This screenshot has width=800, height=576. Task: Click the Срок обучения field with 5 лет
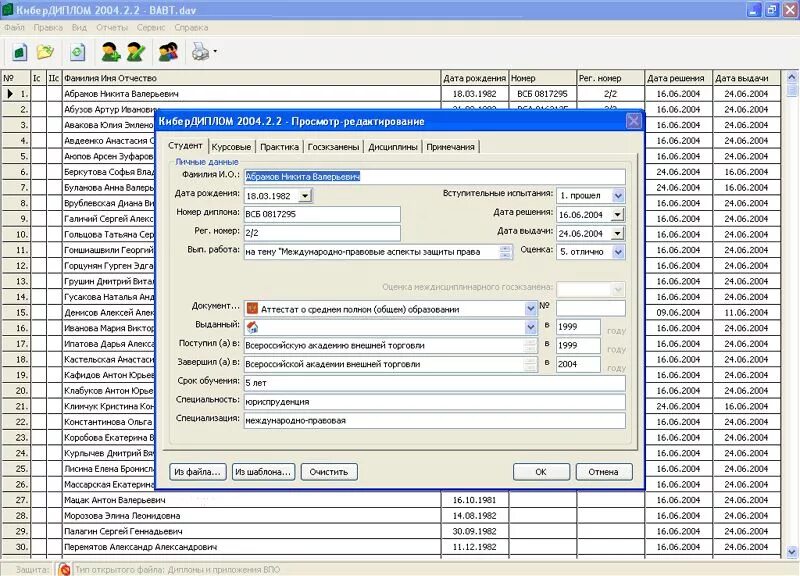[x=434, y=383]
